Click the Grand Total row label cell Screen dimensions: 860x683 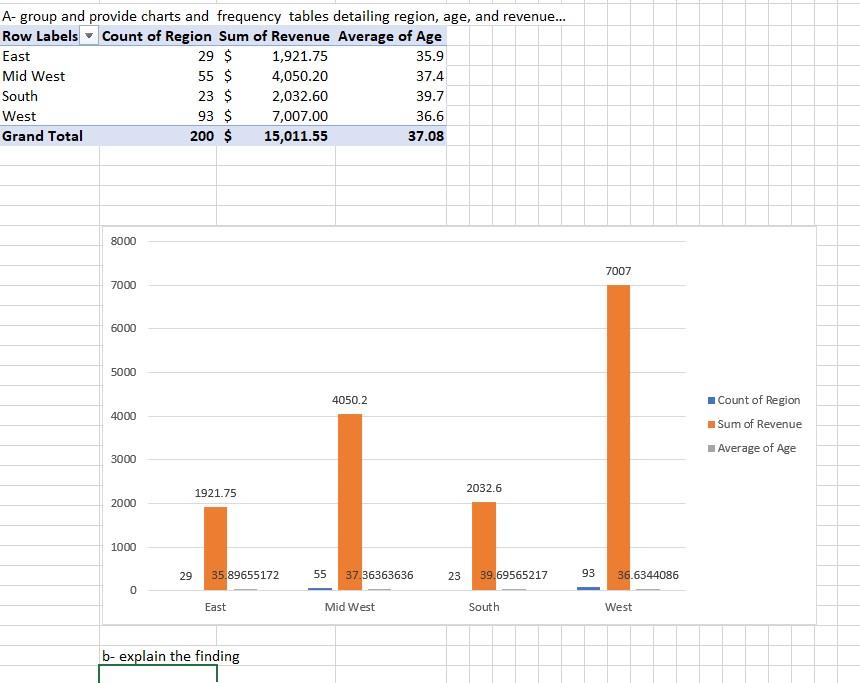[x=42, y=136]
